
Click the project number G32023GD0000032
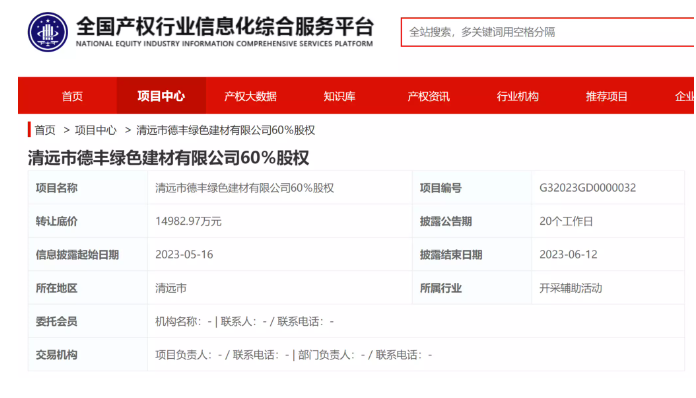tap(587, 188)
